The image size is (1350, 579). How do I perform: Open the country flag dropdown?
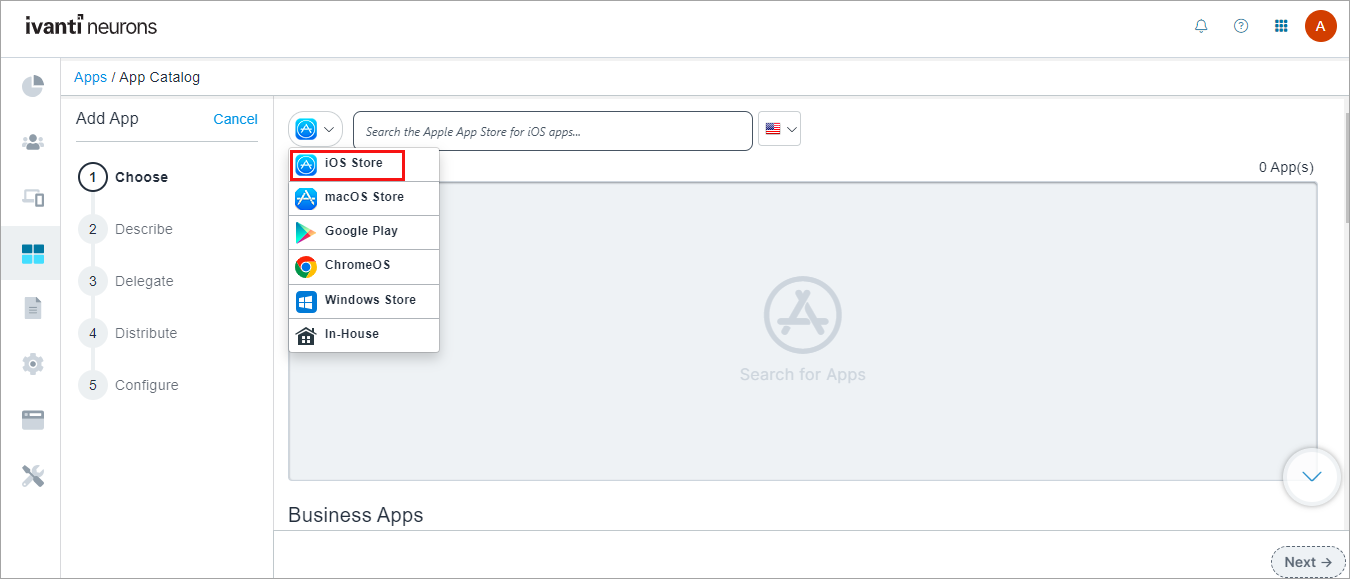tap(779, 128)
